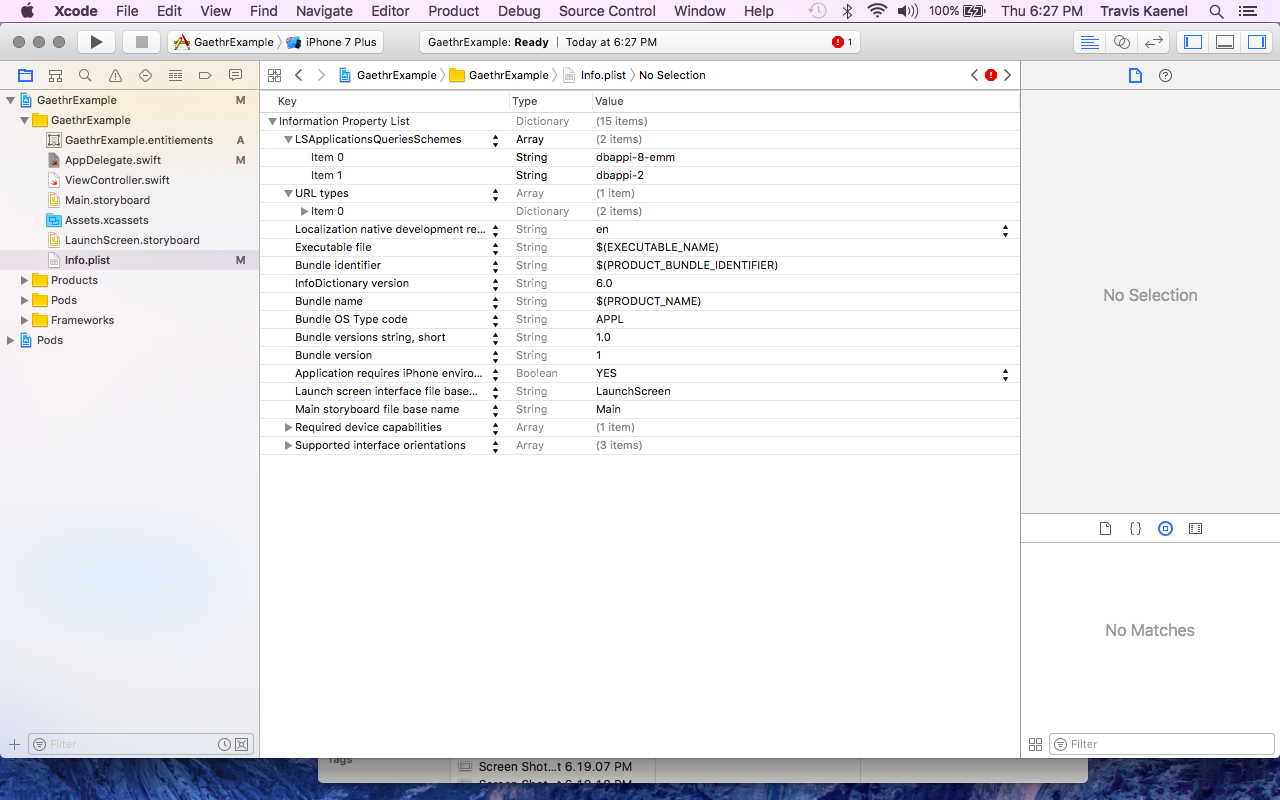This screenshot has width=1280, height=800.
Task: Click in the library filter field
Action: (1162, 744)
